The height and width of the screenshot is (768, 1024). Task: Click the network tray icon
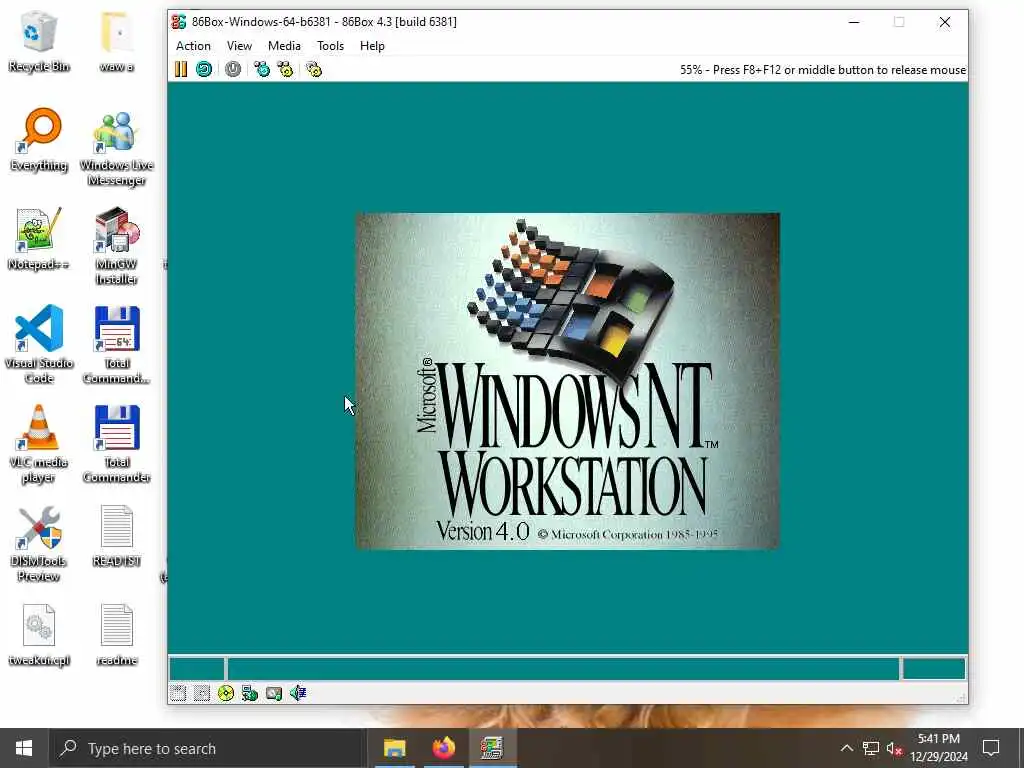(x=871, y=748)
